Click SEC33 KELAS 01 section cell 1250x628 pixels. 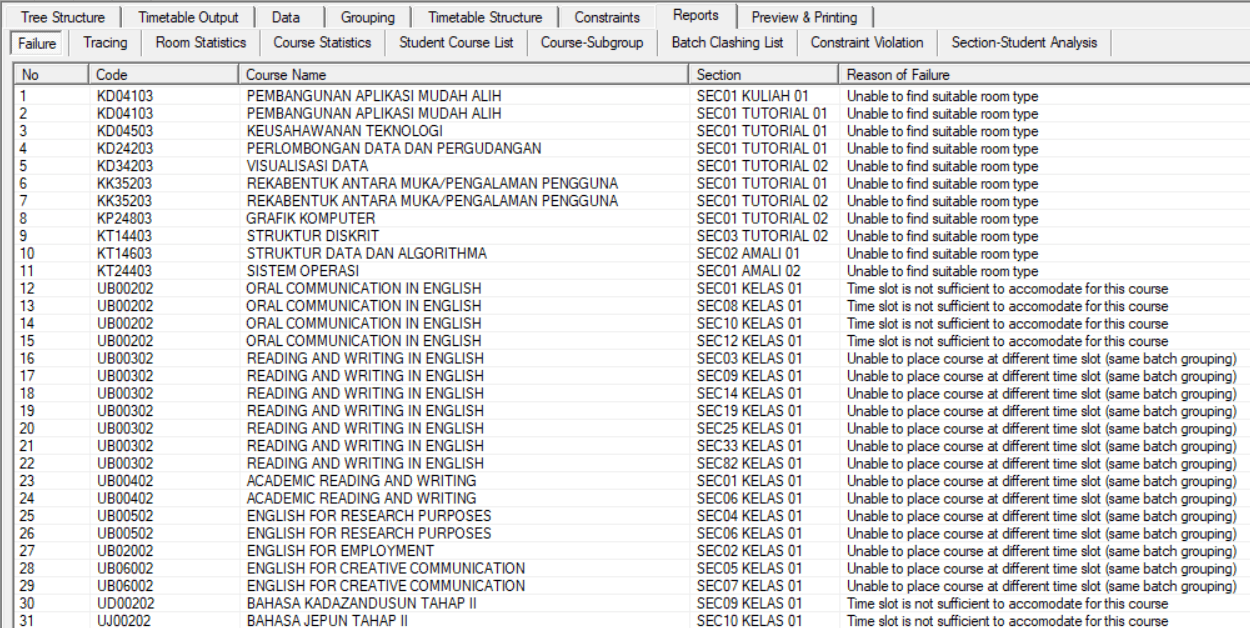(749, 446)
